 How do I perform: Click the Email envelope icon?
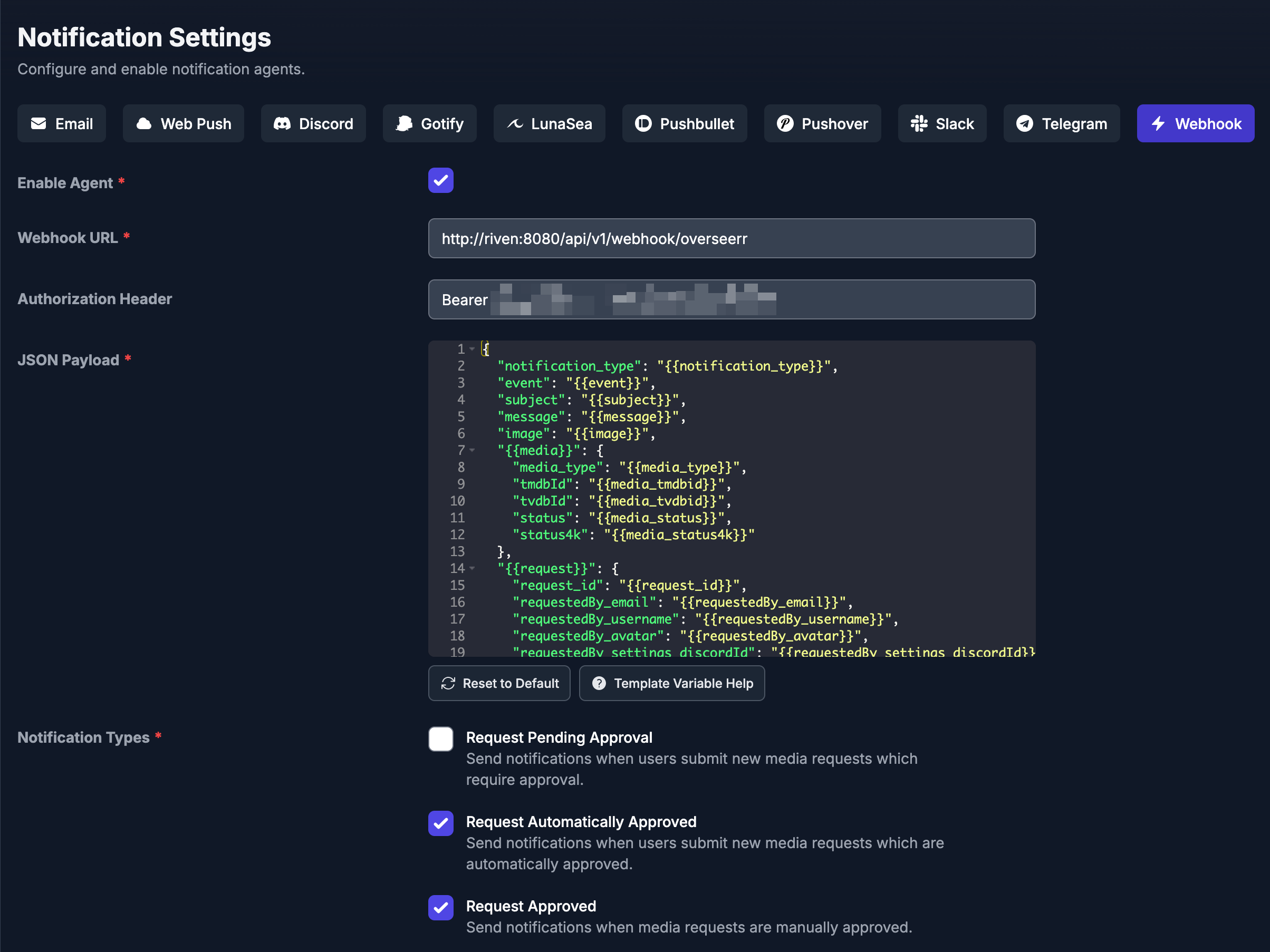click(39, 123)
